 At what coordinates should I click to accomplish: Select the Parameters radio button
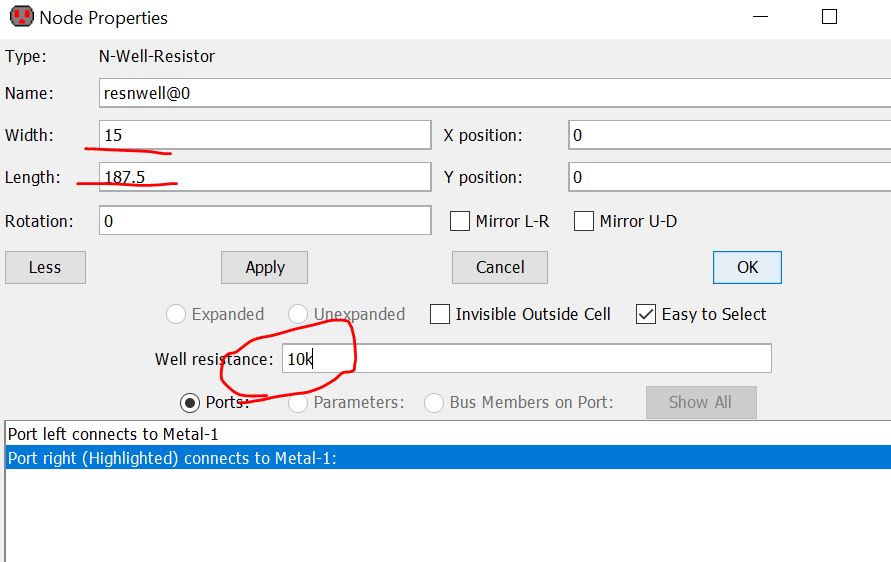(298, 402)
